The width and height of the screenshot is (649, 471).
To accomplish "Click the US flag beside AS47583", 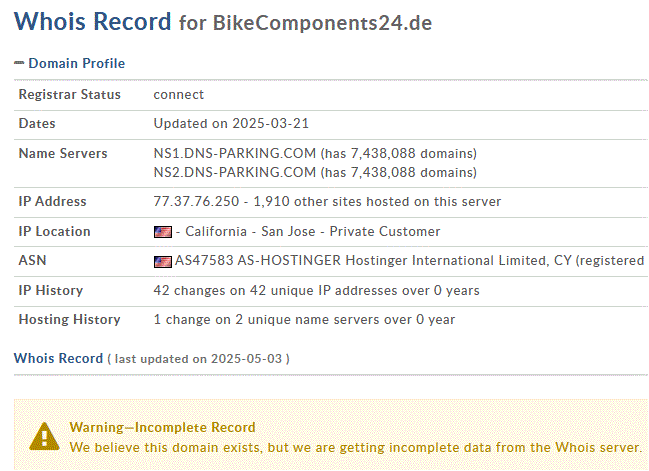I will 163,262.
